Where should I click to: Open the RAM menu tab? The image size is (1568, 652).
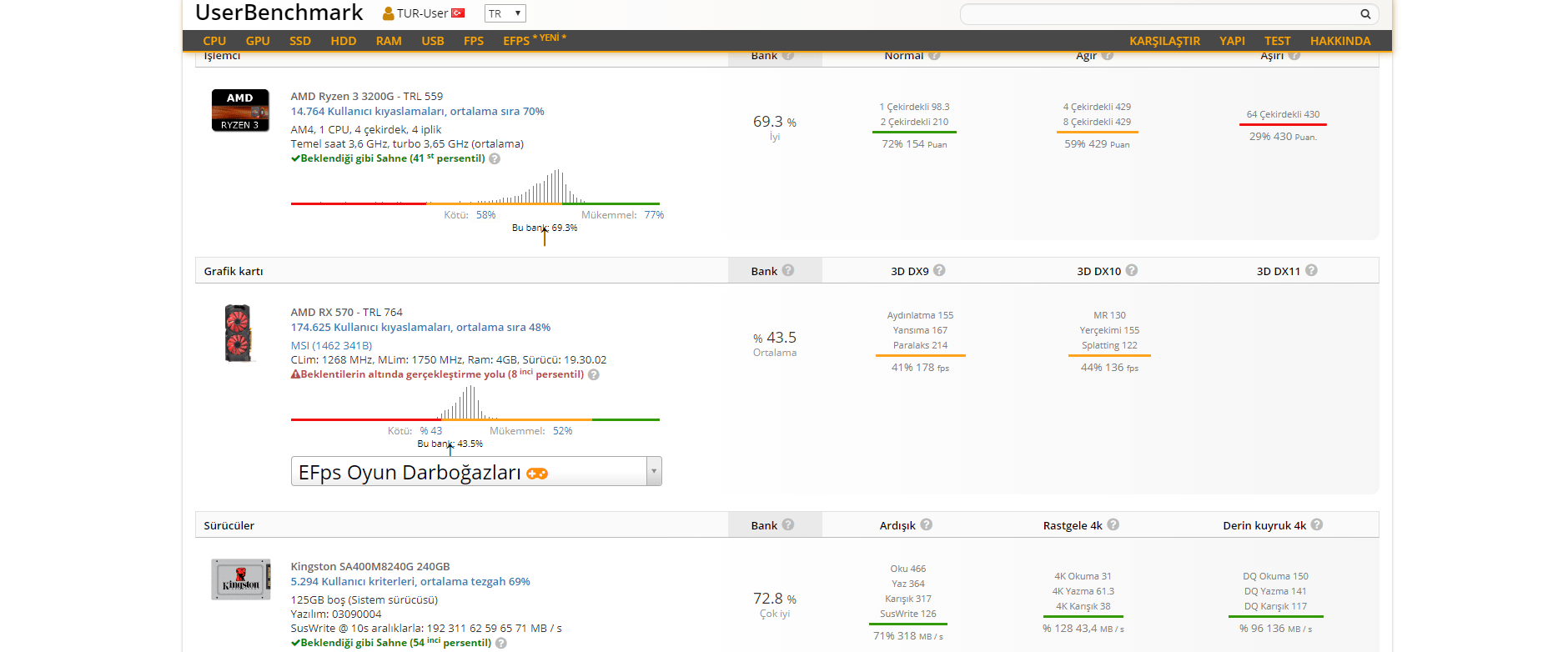(389, 41)
